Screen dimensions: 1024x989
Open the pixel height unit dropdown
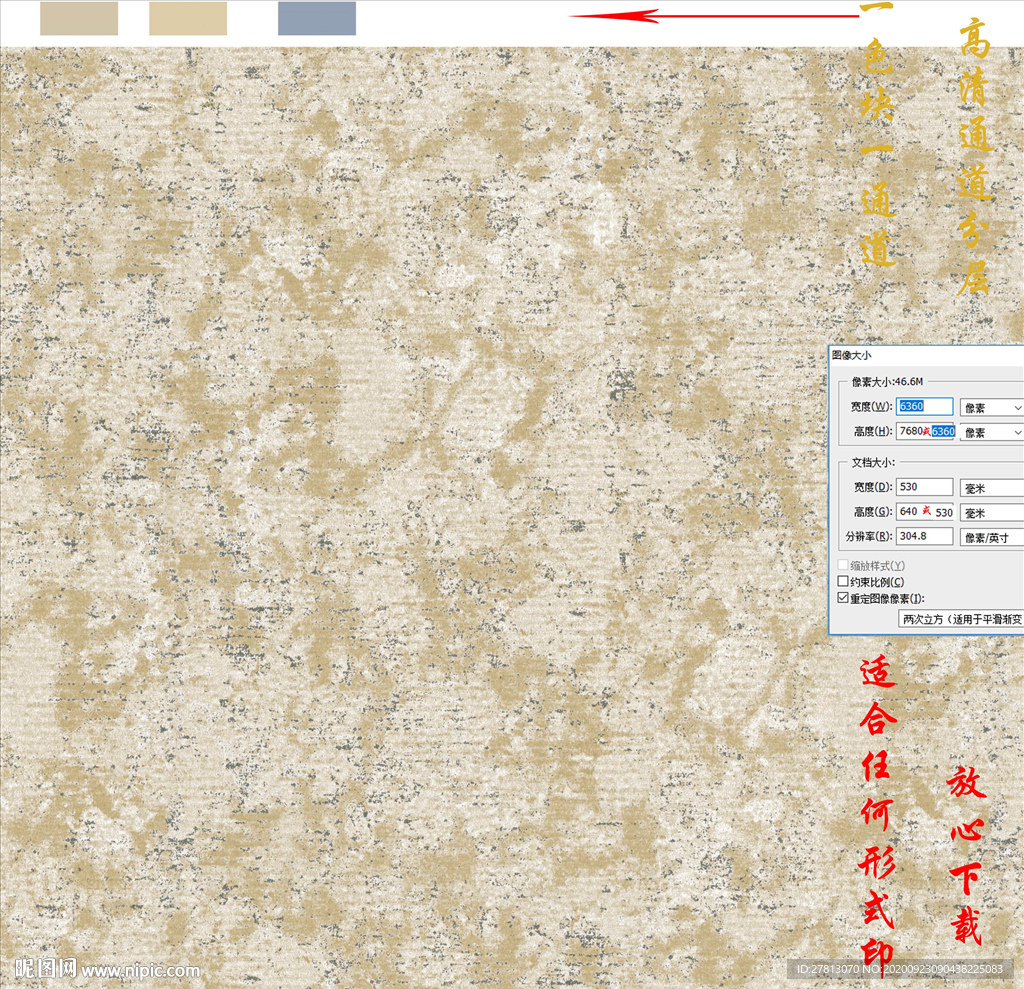click(x=991, y=432)
